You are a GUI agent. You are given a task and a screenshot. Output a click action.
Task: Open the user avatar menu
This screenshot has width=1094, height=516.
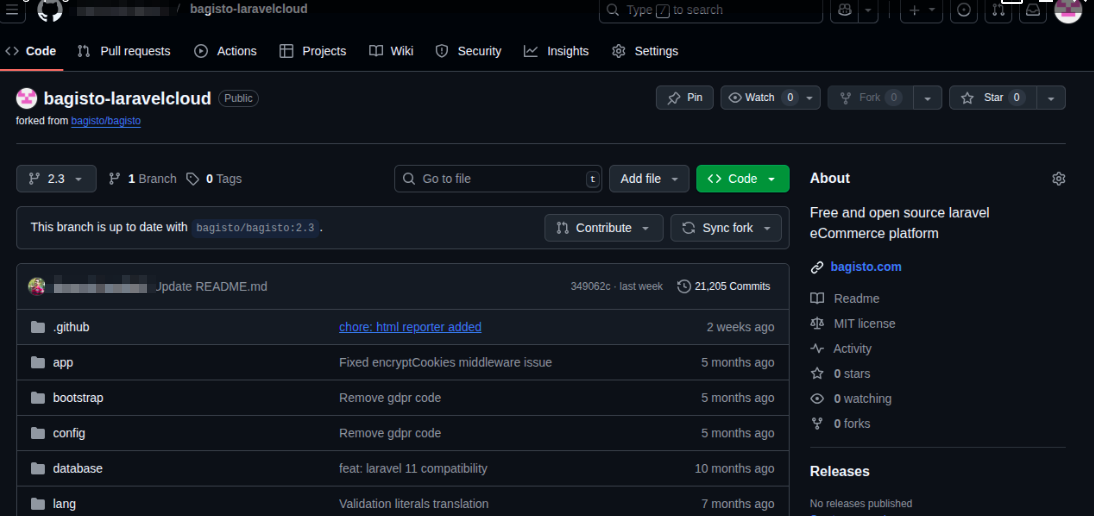[1067, 10]
